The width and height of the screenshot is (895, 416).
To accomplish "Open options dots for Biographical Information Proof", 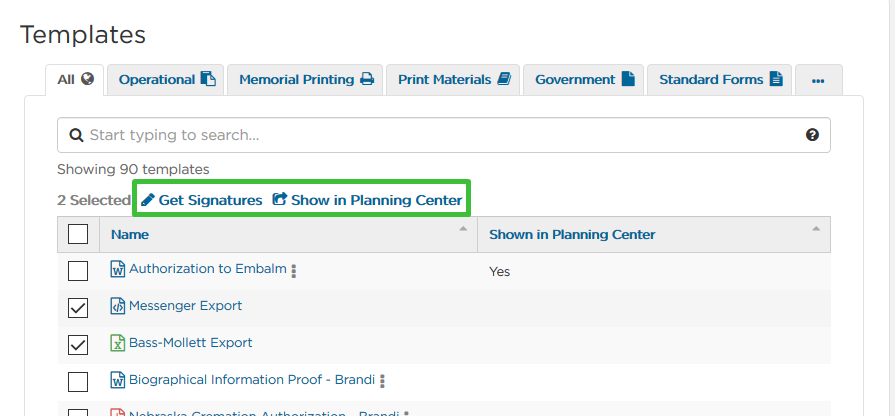I will pos(382,381).
